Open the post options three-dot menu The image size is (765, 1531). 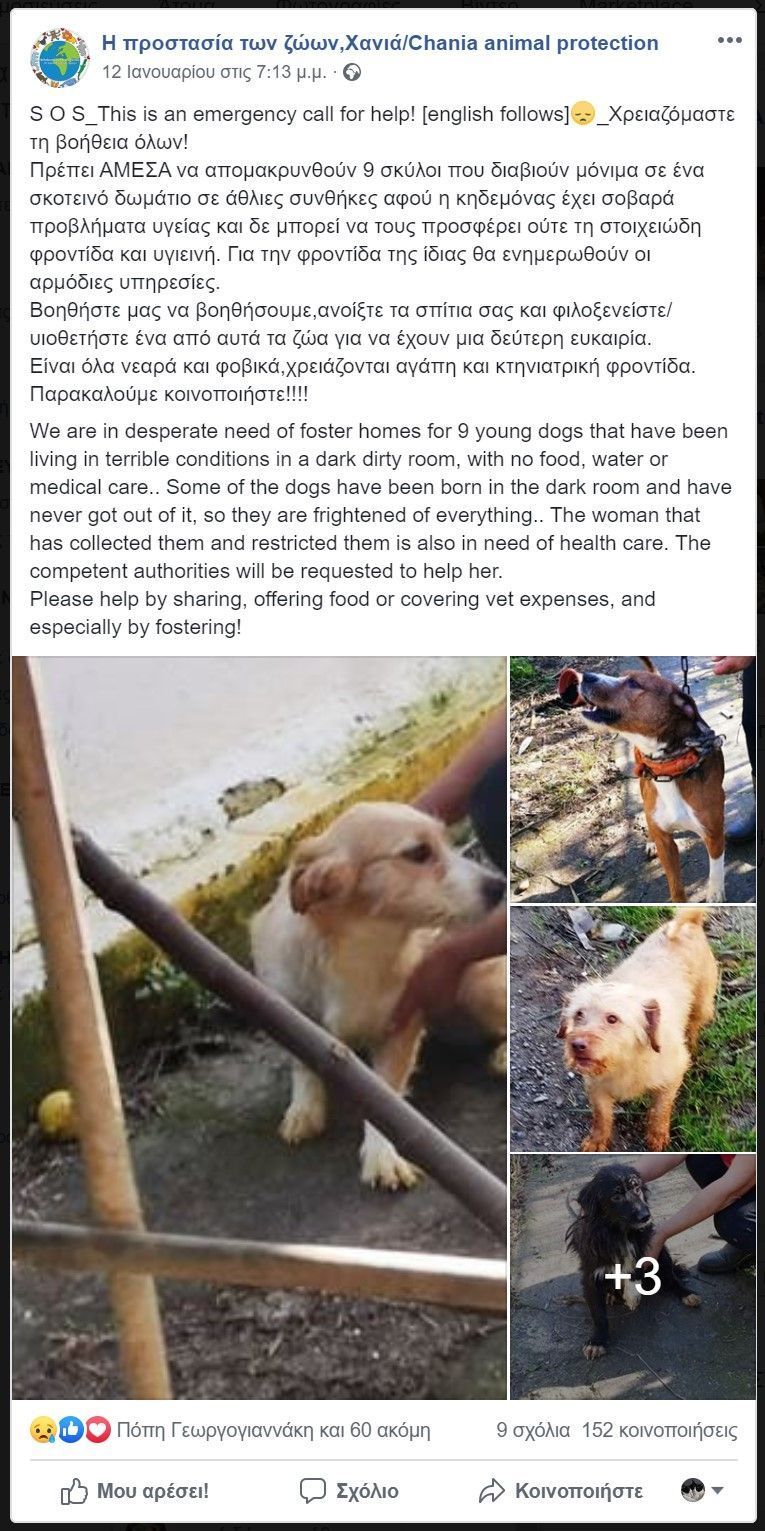(x=729, y=42)
